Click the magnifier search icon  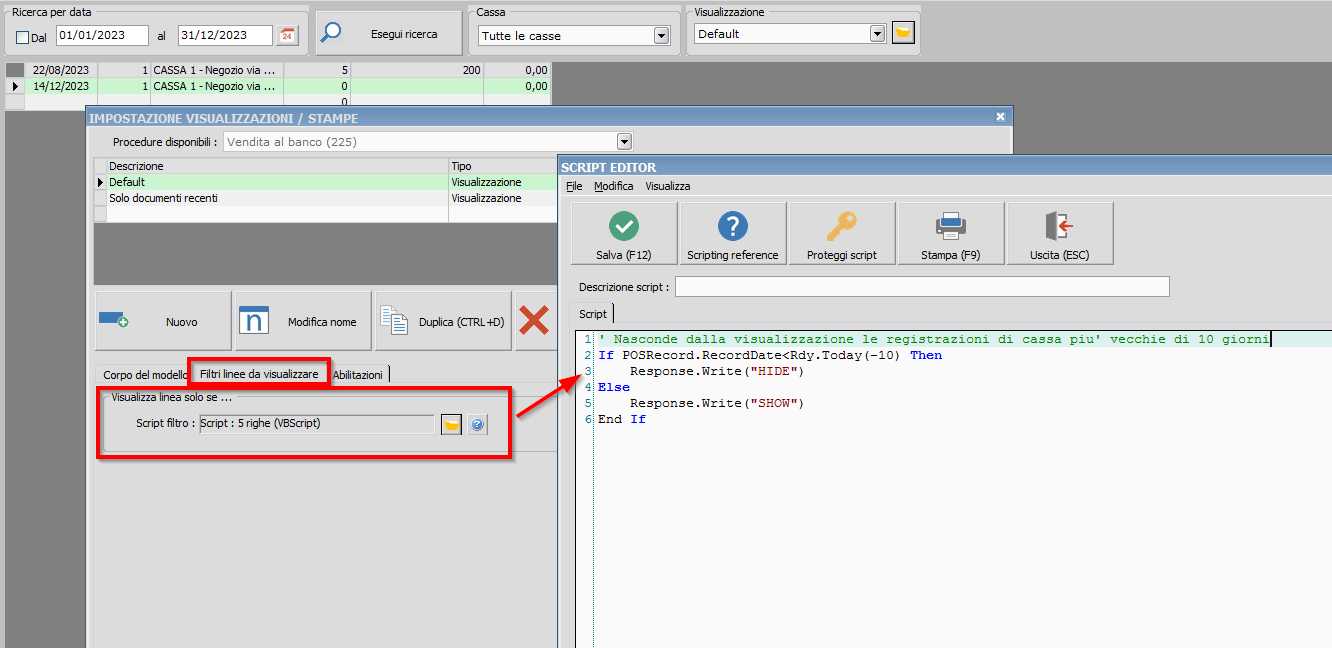click(x=331, y=33)
